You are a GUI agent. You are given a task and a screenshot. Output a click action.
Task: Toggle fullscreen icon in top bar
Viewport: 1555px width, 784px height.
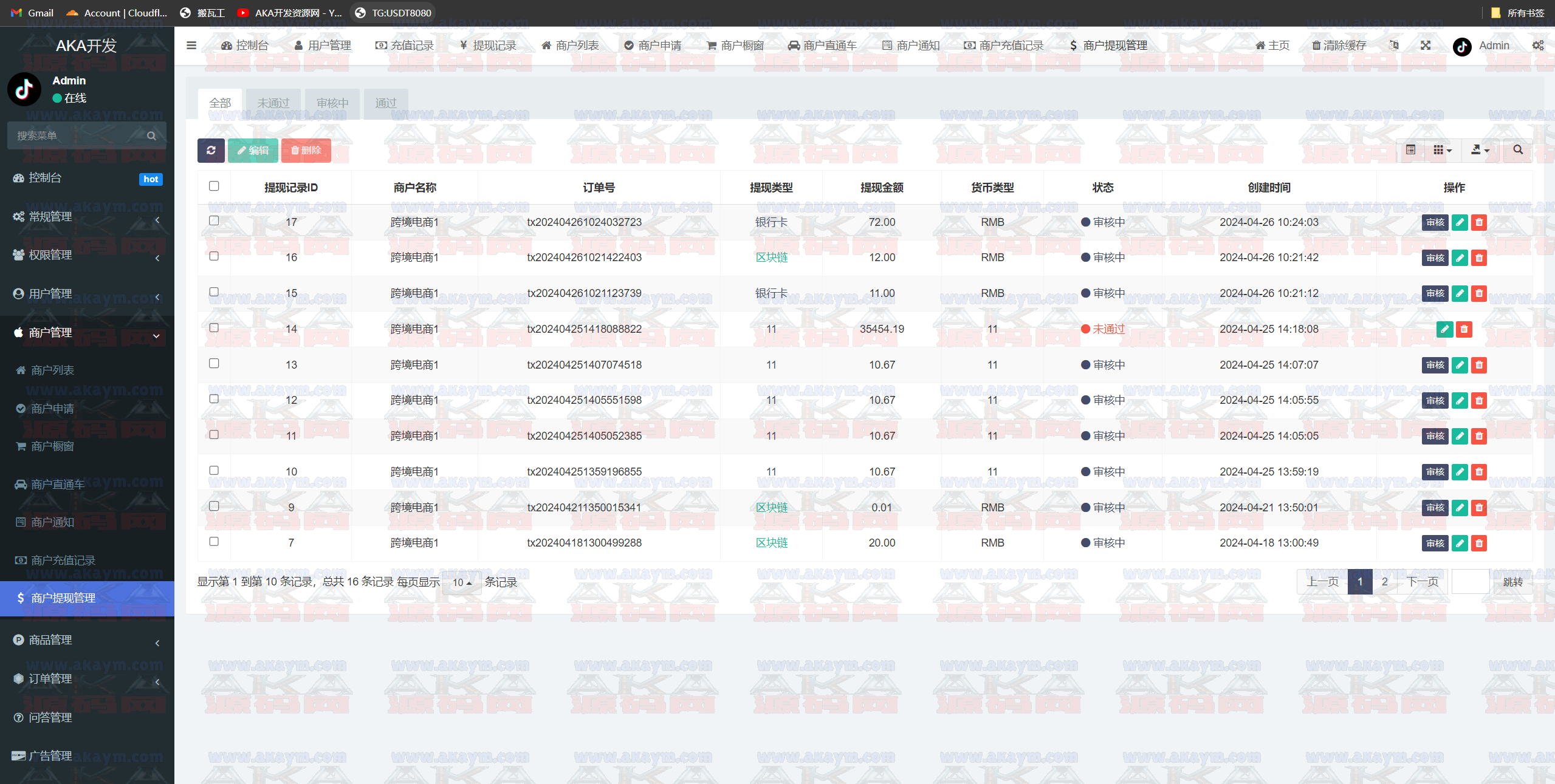pos(1426,46)
